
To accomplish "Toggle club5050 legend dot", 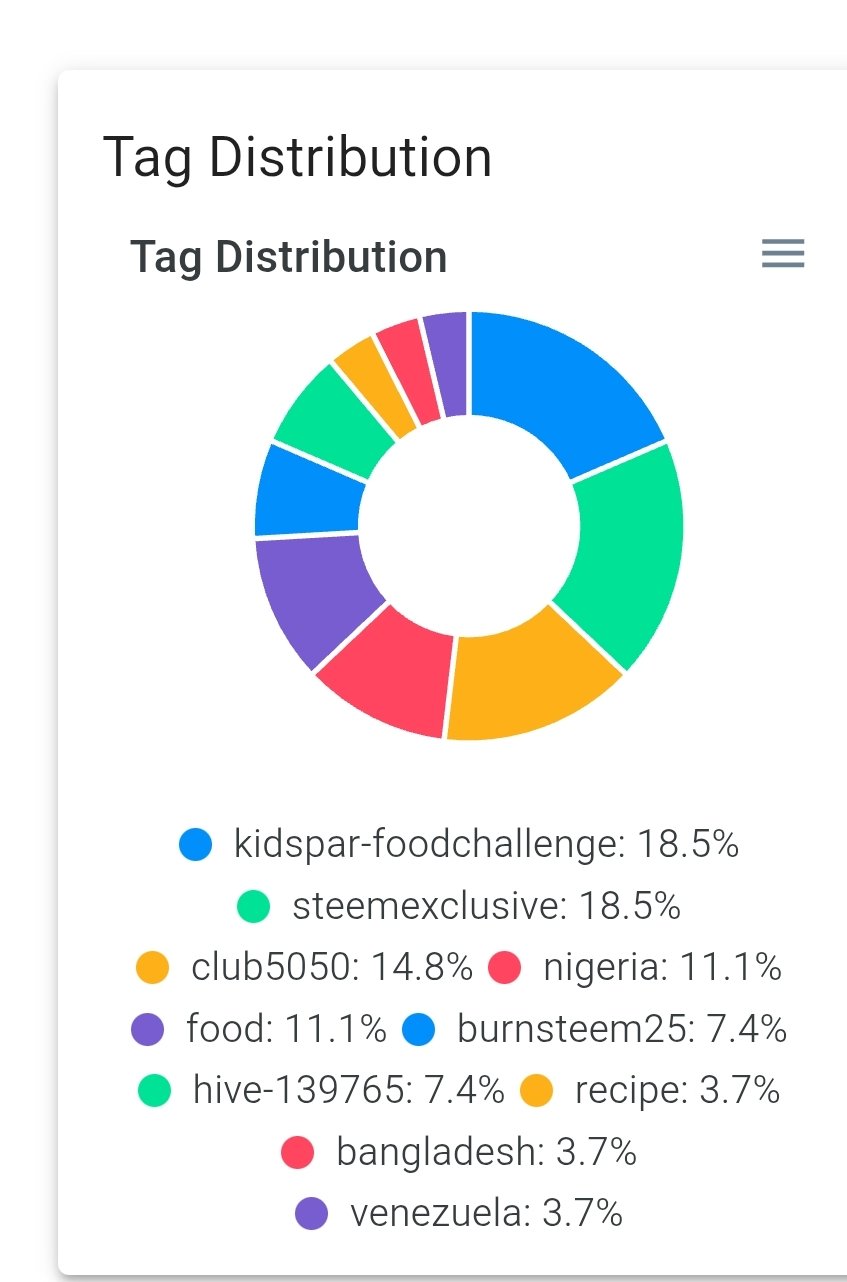I will pos(153,967).
